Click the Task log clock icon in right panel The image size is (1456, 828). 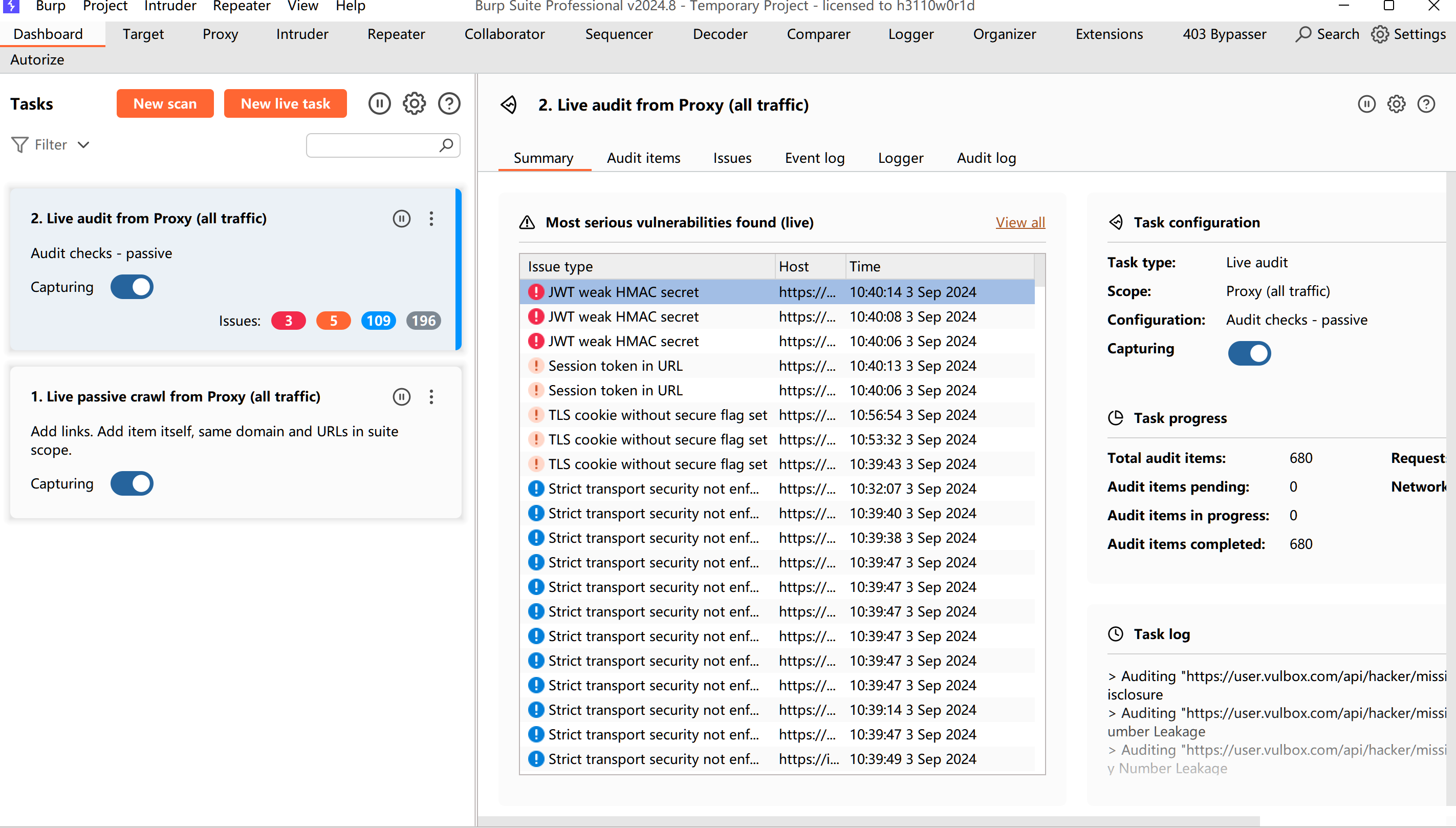pyautogui.click(x=1116, y=634)
